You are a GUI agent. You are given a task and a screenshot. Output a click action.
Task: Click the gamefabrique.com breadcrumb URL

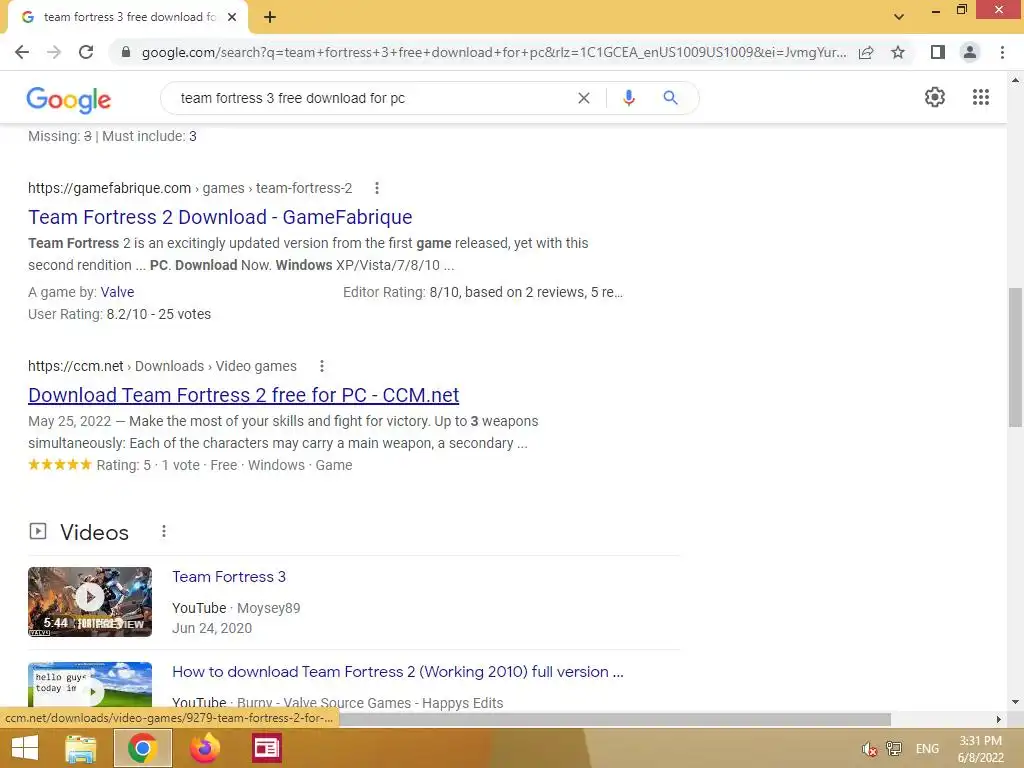pos(190,188)
